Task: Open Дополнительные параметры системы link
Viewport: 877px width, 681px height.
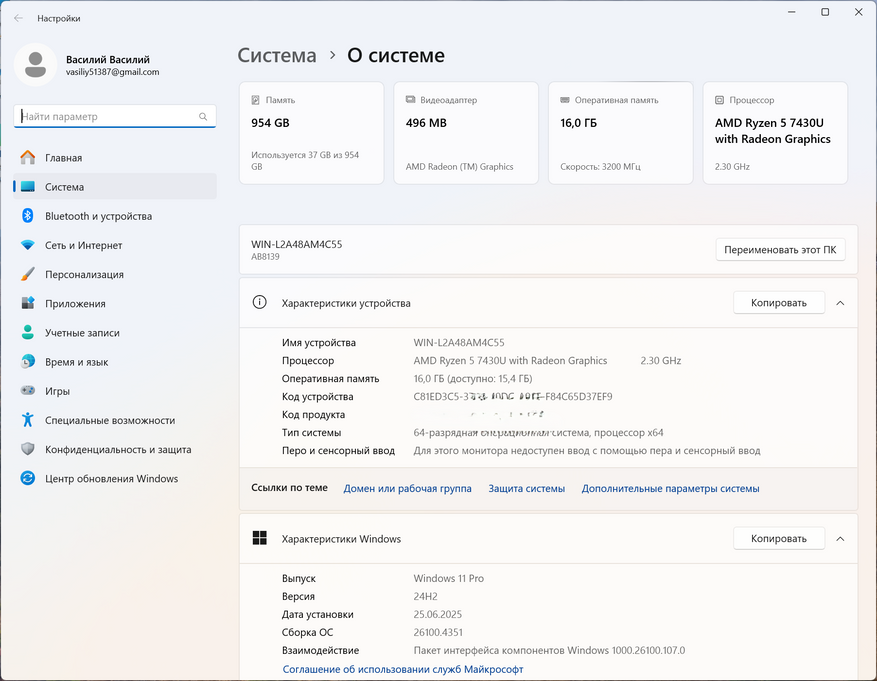Action: click(x=670, y=489)
